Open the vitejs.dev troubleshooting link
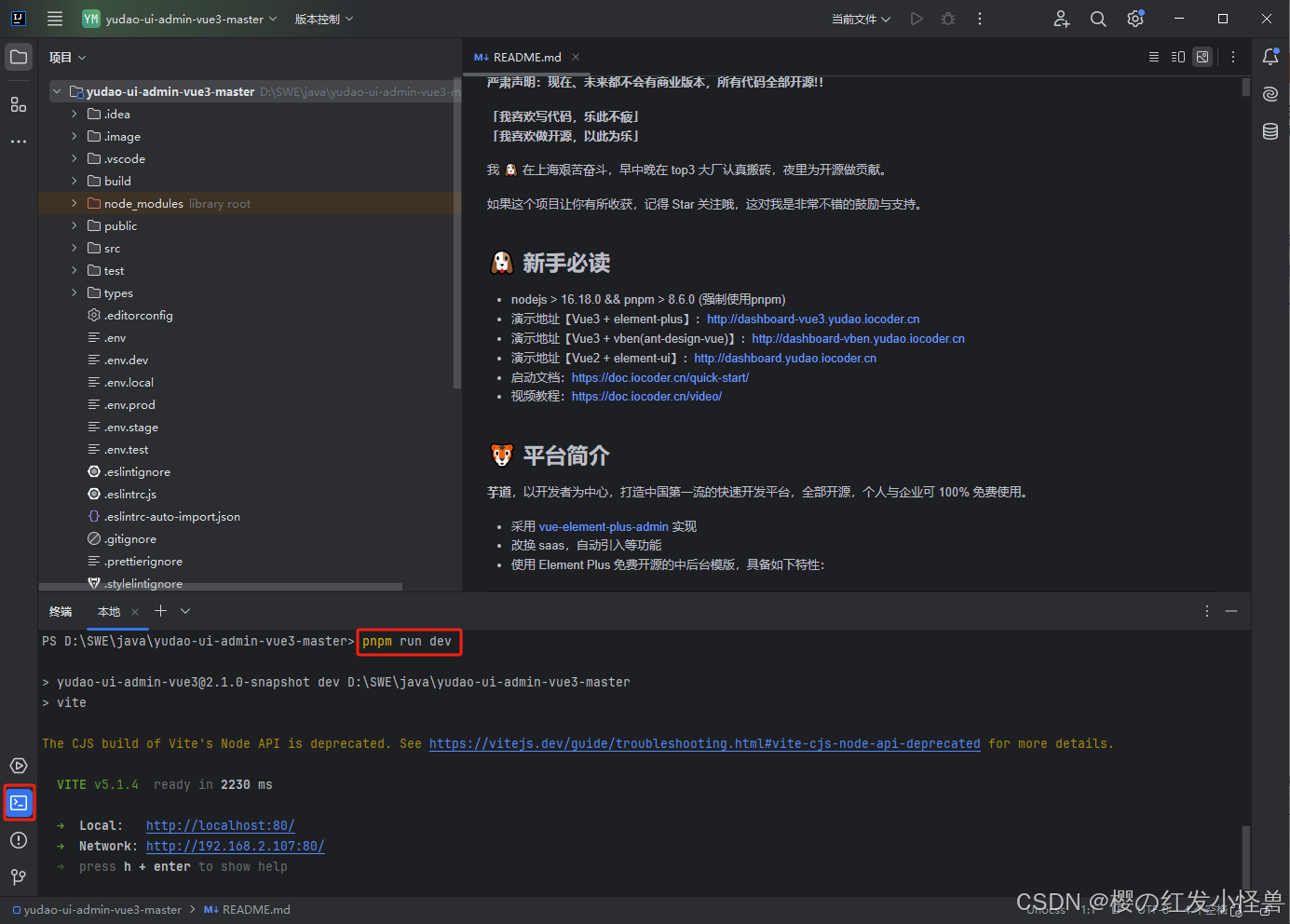Viewport: 1290px width, 924px height. pyautogui.click(x=704, y=743)
